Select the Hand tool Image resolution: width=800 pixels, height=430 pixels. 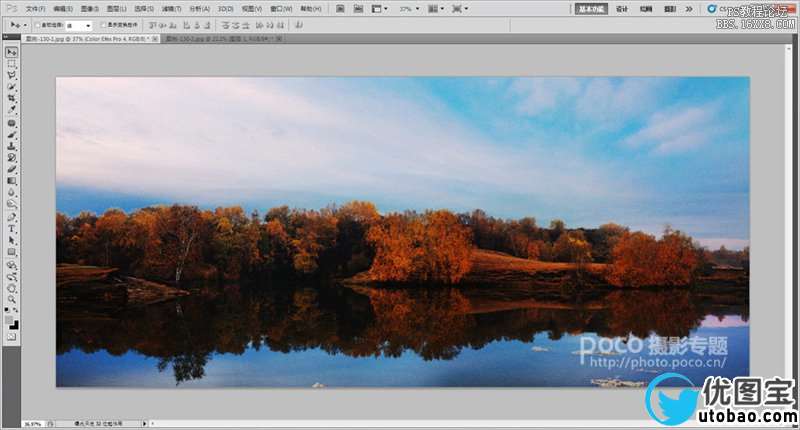(x=11, y=288)
